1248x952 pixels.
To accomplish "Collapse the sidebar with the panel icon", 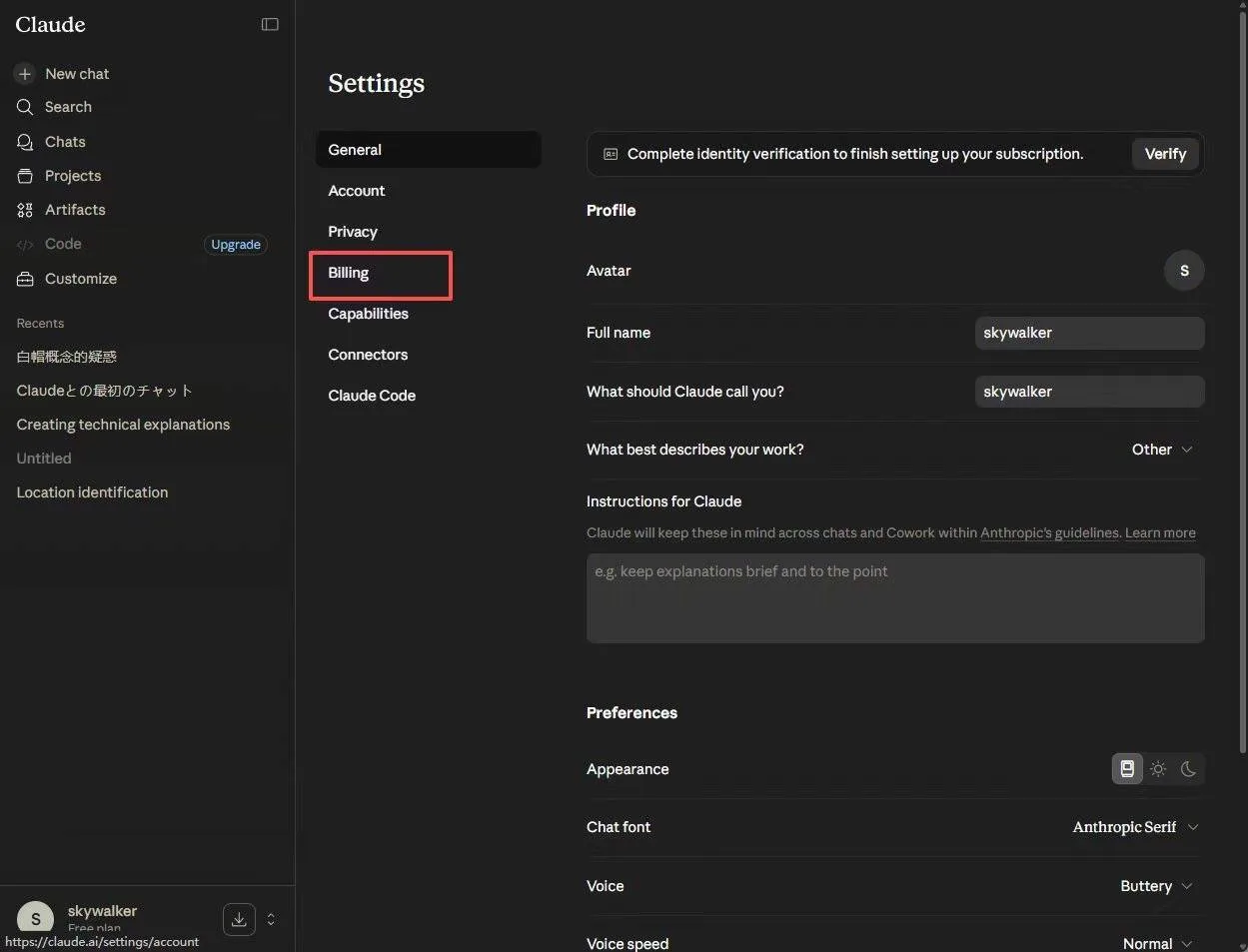I will [270, 24].
